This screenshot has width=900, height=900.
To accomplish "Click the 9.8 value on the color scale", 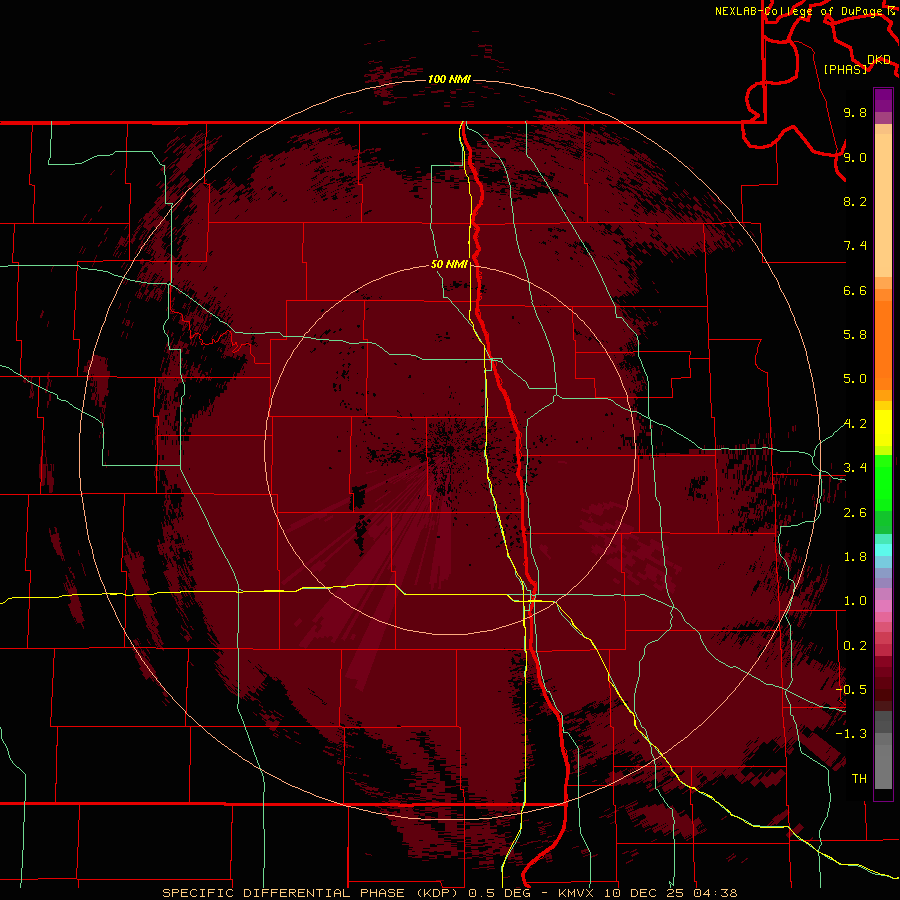I will click(x=855, y=112).
